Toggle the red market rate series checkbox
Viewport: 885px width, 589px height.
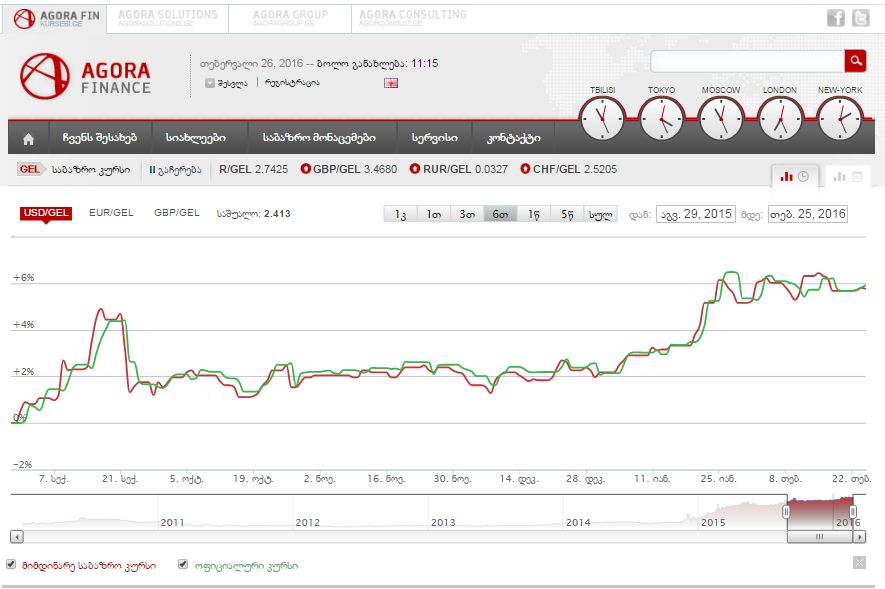click(x=12, y=564)
